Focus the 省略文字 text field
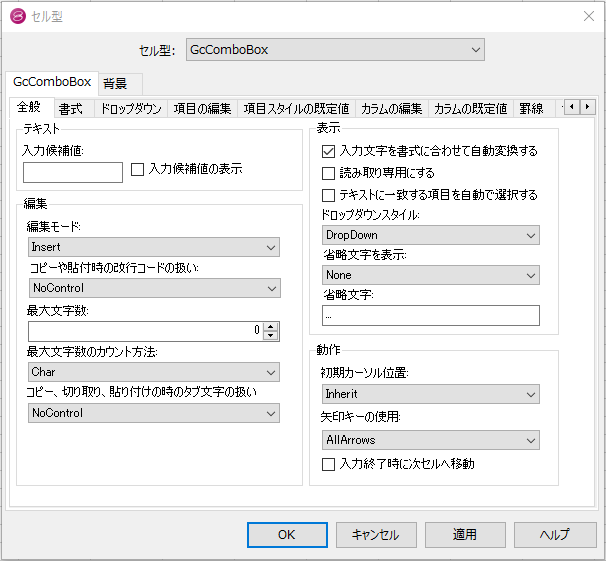 pos(431,315)
